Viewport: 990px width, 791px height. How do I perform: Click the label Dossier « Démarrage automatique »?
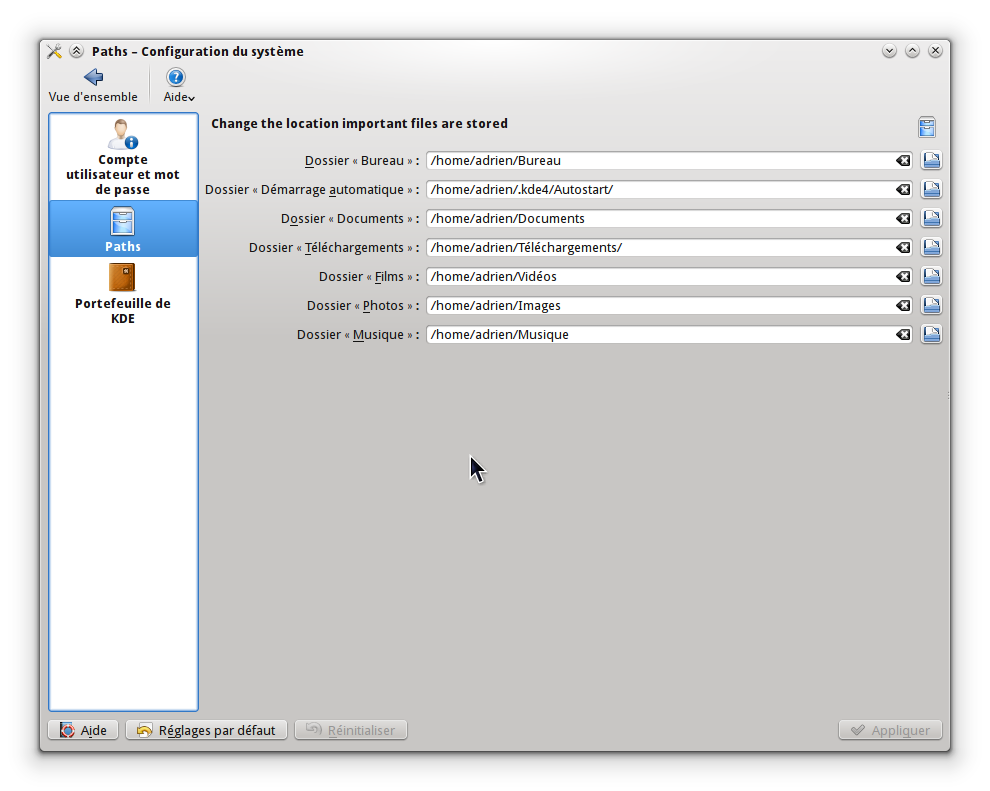[312, 189]
